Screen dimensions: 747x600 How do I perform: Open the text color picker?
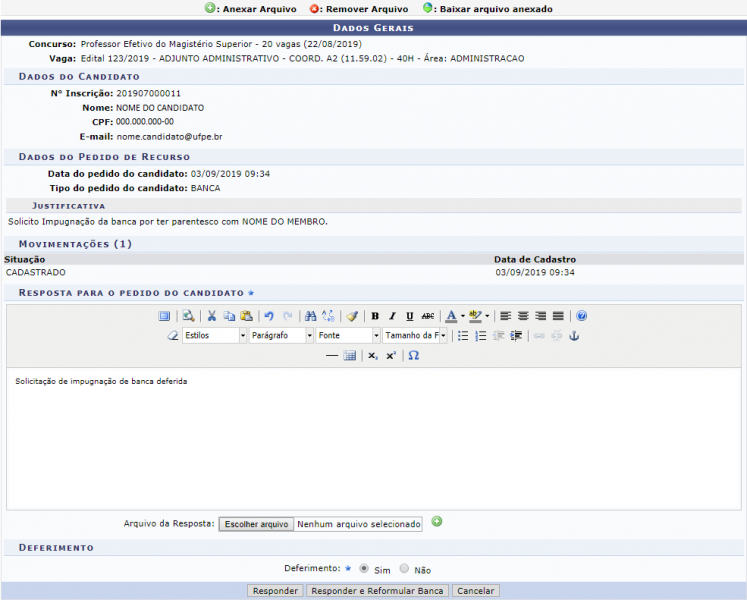pyautogui.click(x=451, y=316)
